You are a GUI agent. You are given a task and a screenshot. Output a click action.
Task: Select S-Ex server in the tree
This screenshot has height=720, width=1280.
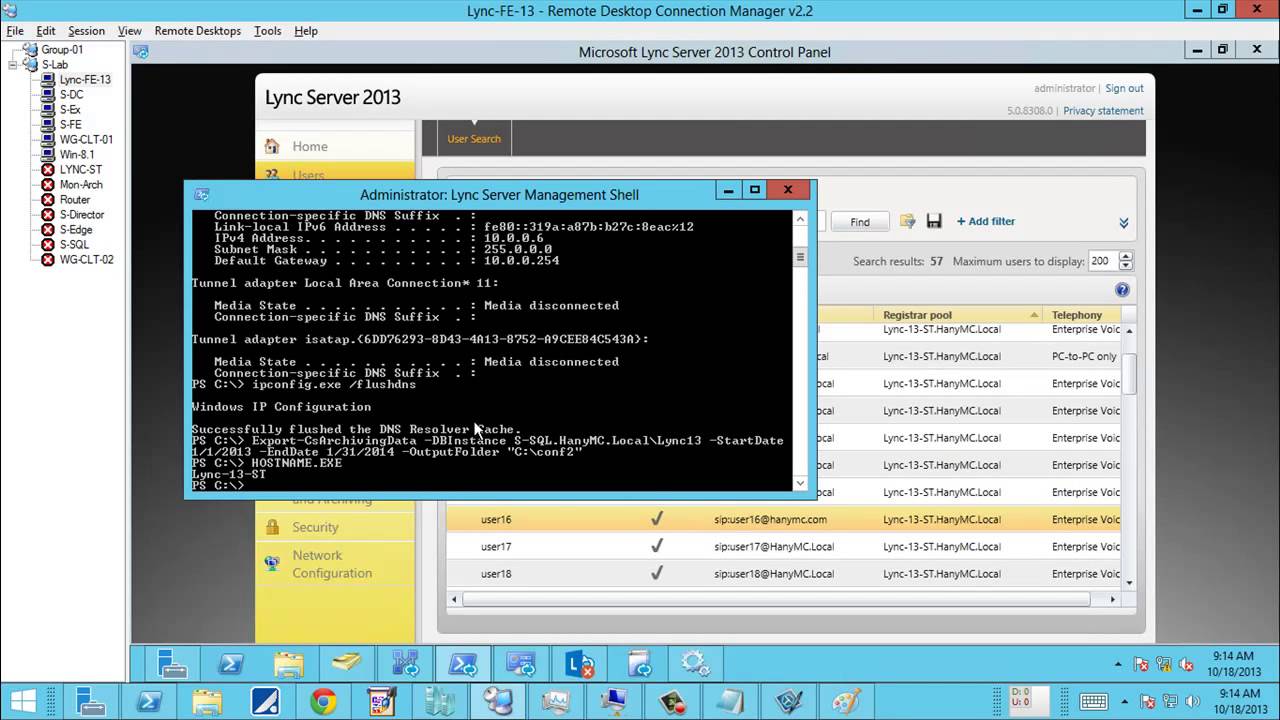click(70, 109)
